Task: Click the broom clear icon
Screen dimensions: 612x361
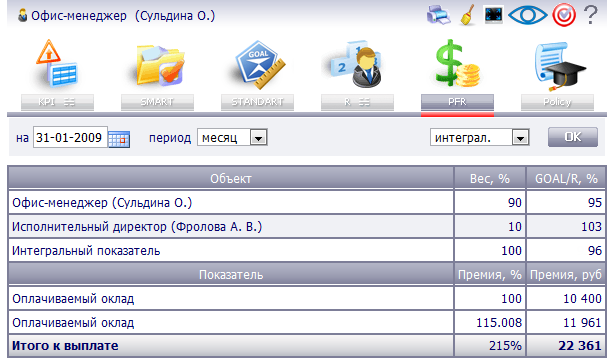Action: pos(467,15)
